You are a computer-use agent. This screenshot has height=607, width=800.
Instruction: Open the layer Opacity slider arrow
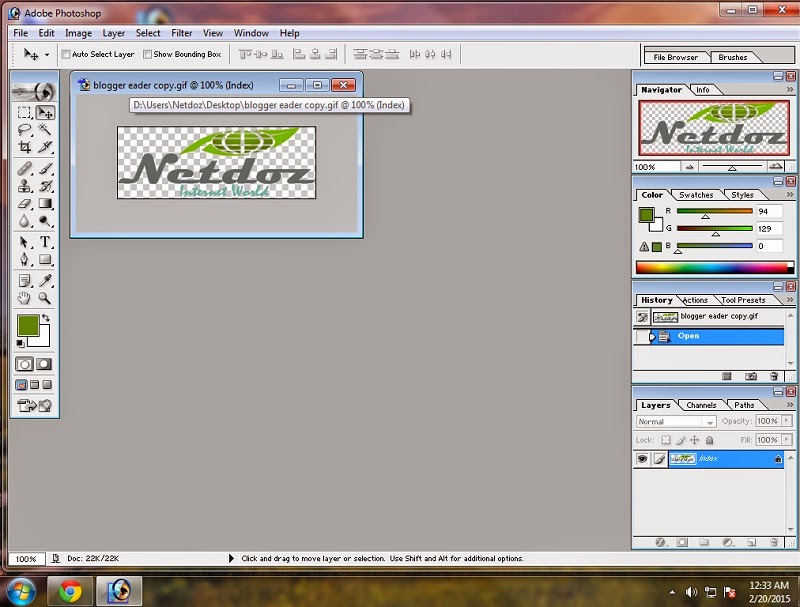point(787,421)
